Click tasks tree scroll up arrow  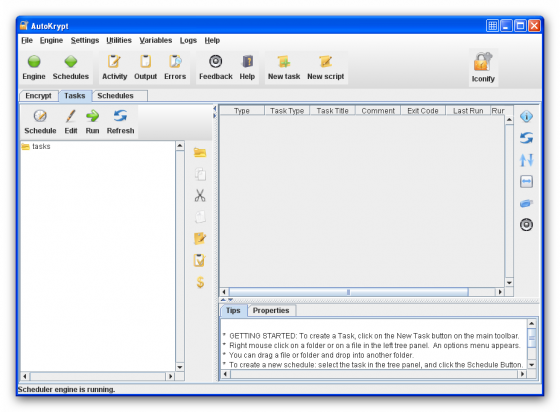[180, 145]
